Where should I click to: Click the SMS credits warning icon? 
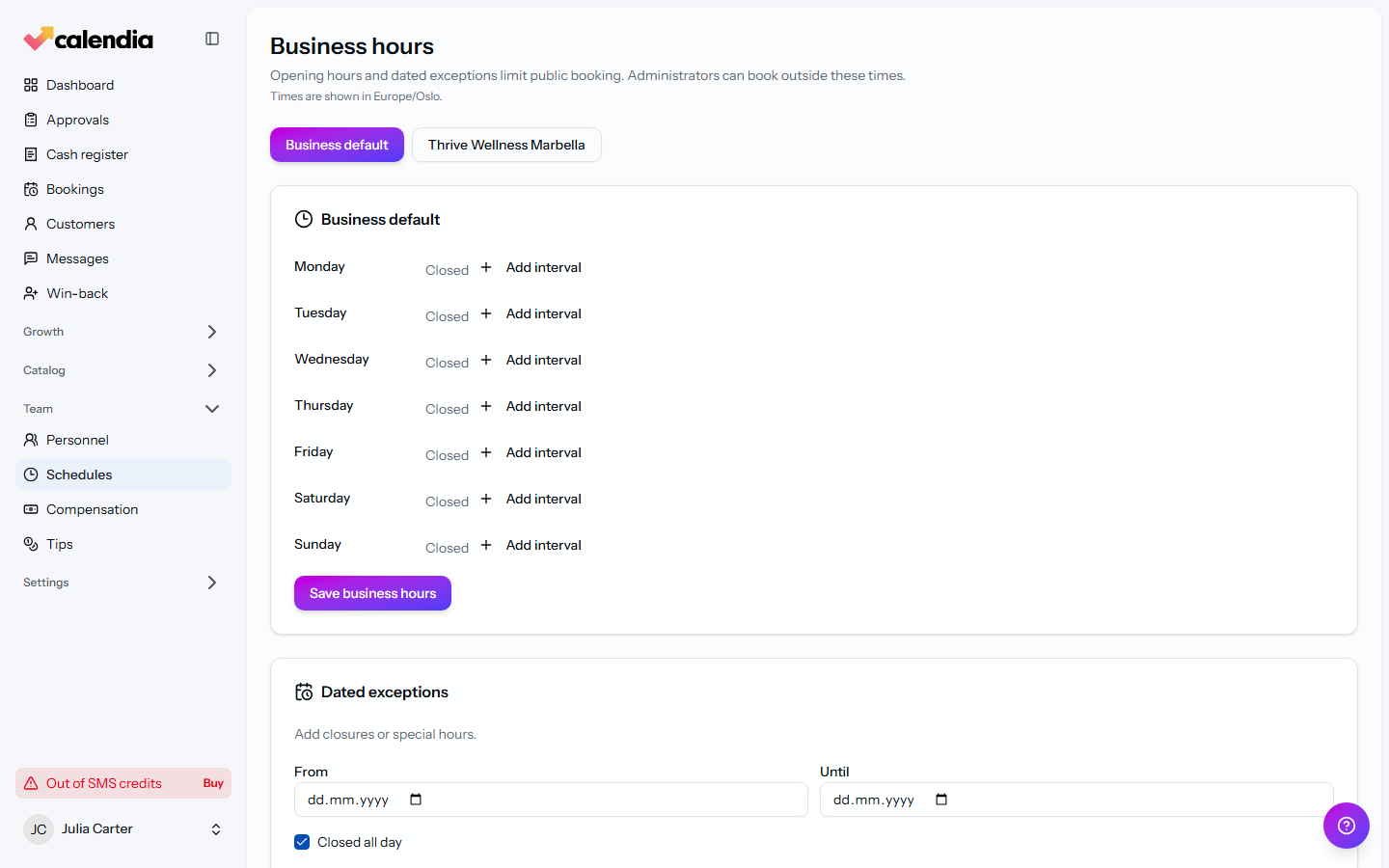pos(31,783)
